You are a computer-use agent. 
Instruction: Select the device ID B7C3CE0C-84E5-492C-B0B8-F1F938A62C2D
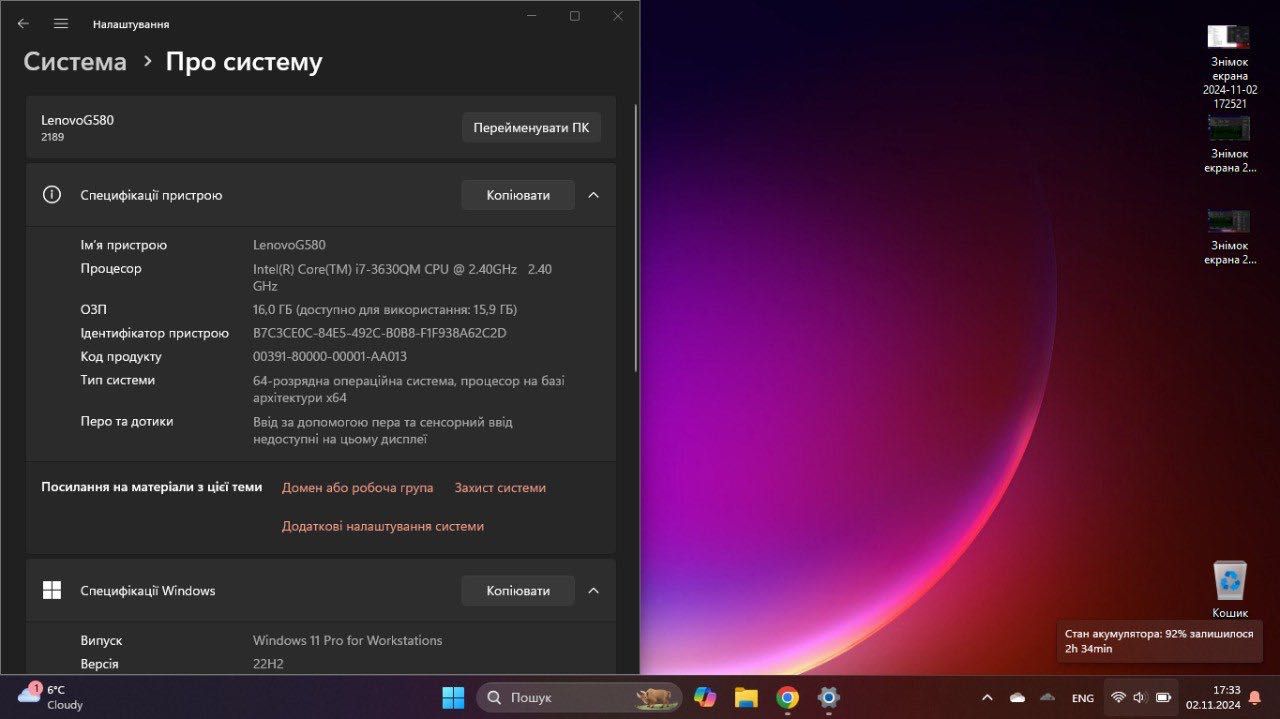(380, 333)
